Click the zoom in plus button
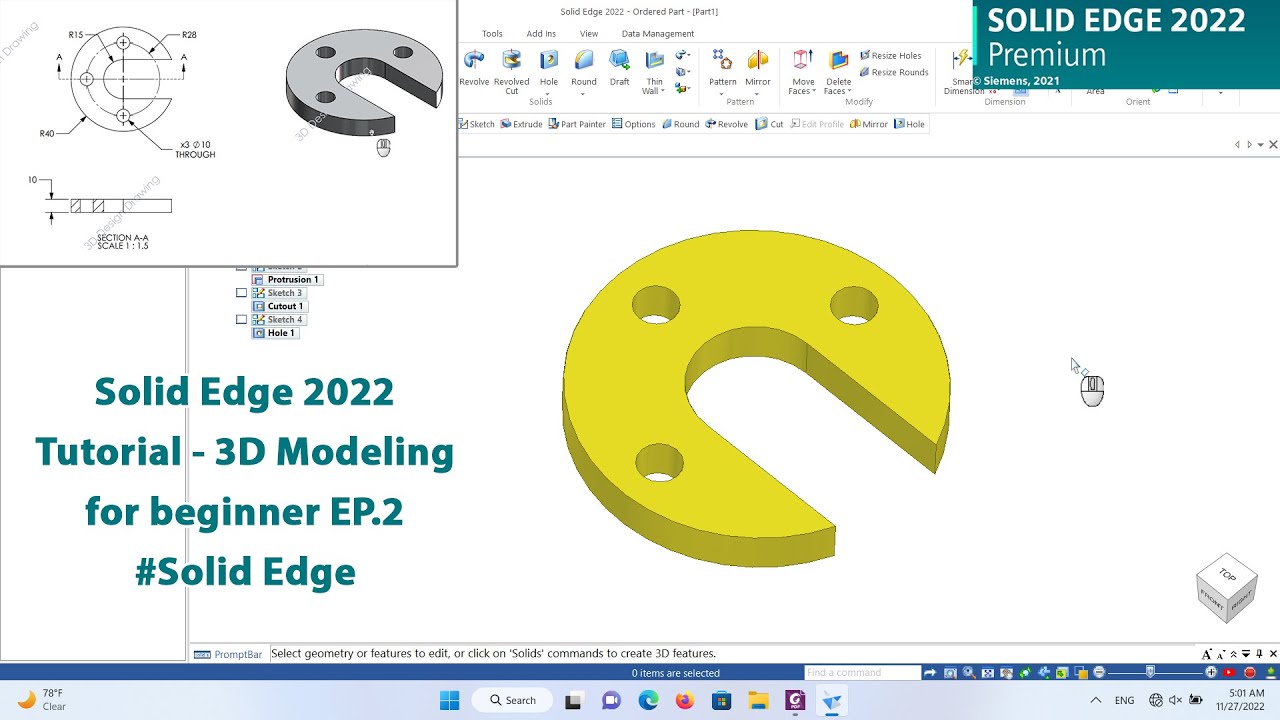The width and height of the screenshot is (1280, 720). pyautogui.click(x=1211, y=673)
